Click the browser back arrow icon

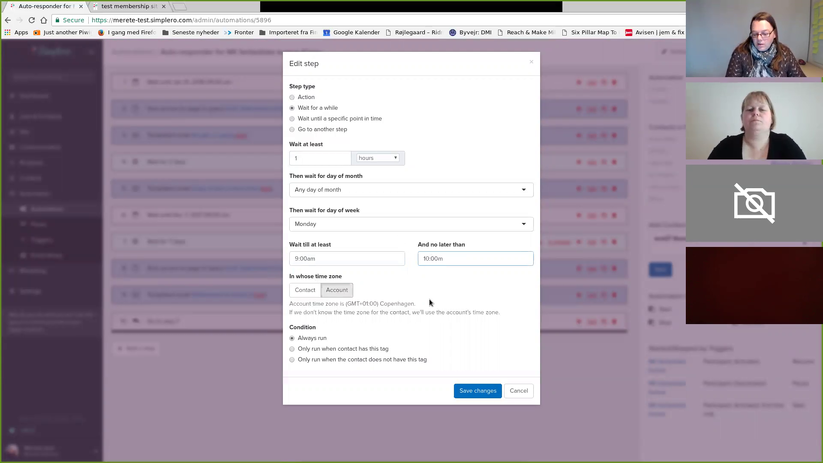8,20
